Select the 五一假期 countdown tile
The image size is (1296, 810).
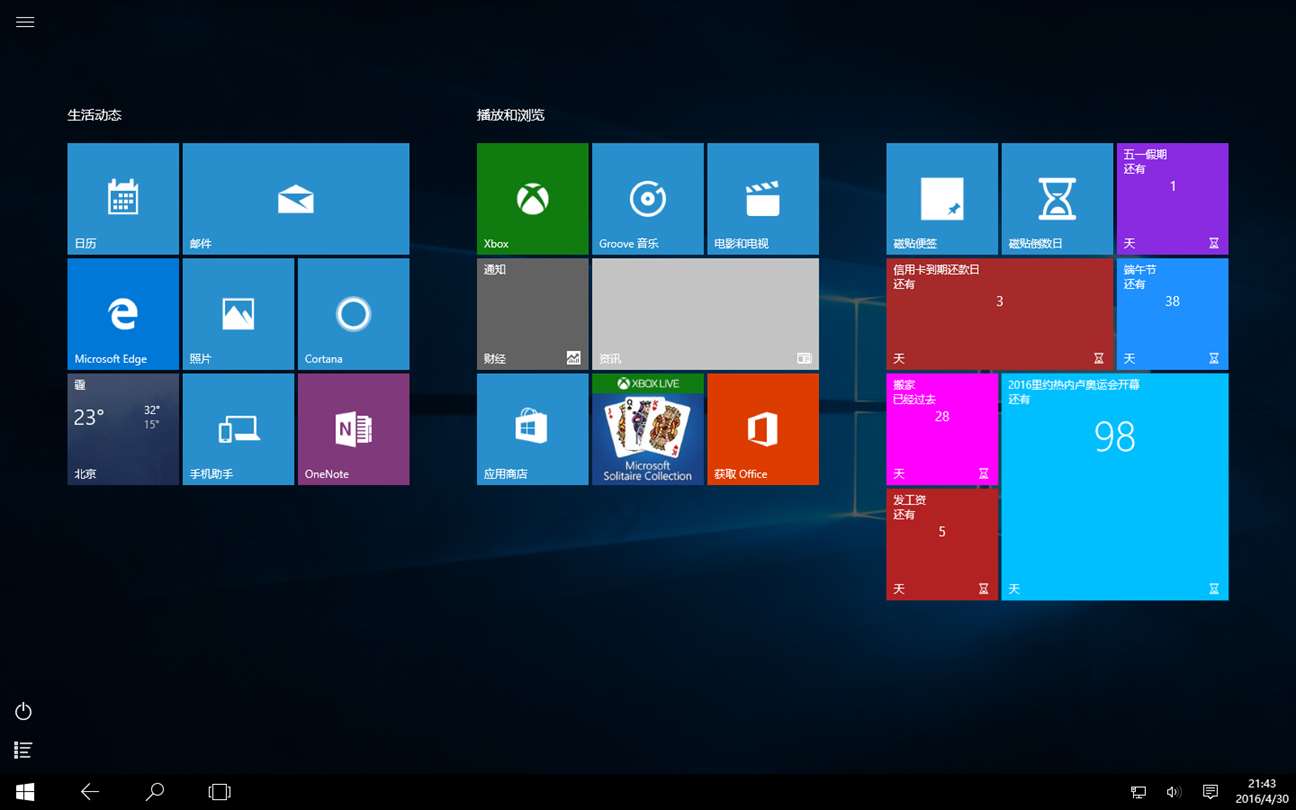1173,199
